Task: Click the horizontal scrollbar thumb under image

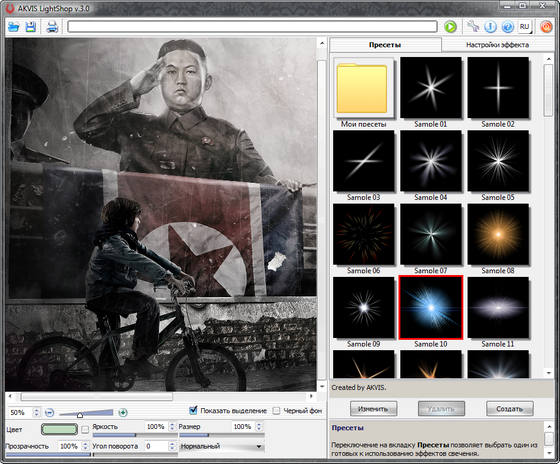Action: [96, 396]
